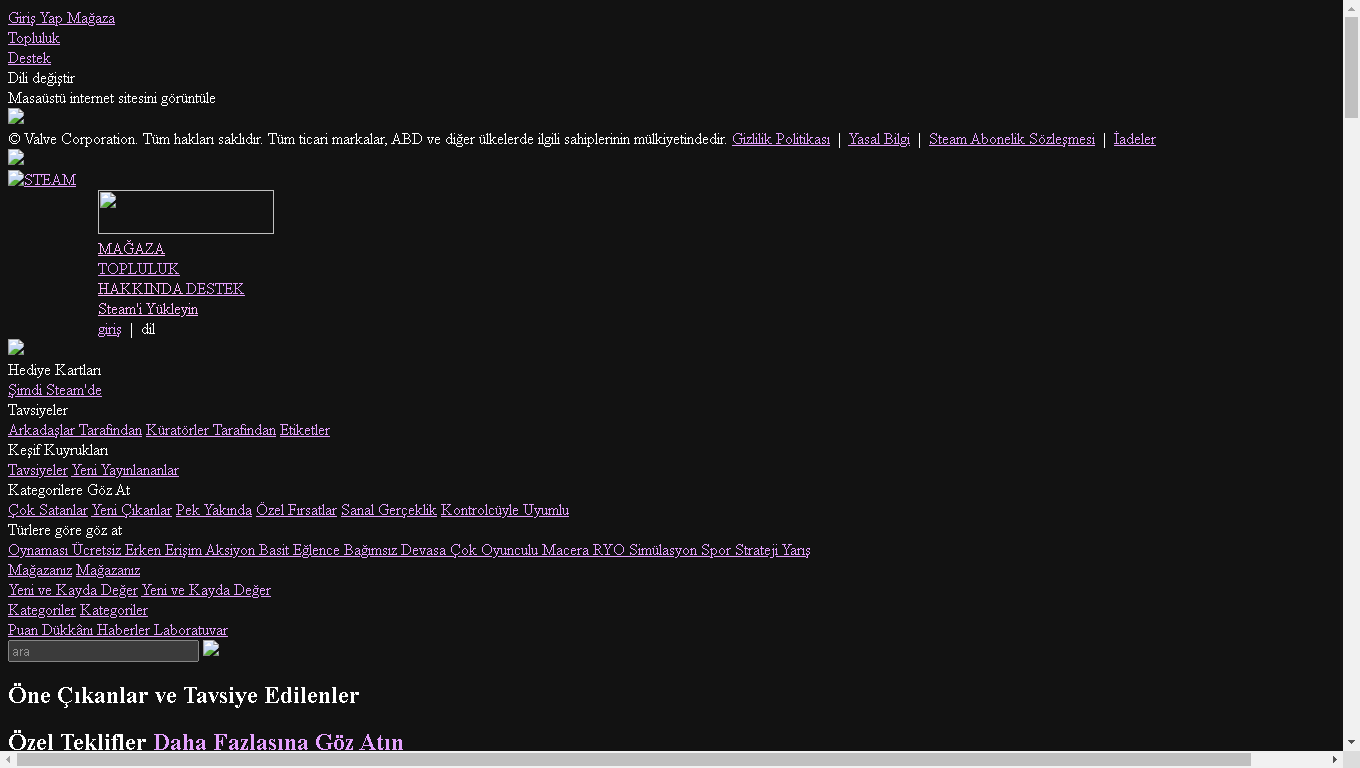
Task: Browse the Macera genre
Action: [565, 550]
